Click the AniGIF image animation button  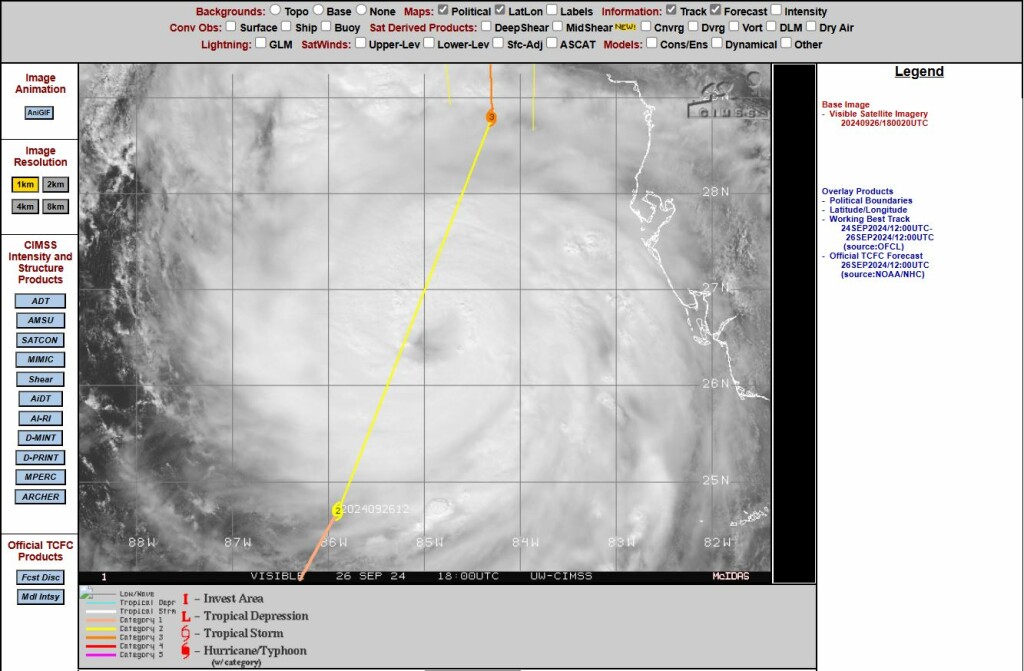click(39, 113)
